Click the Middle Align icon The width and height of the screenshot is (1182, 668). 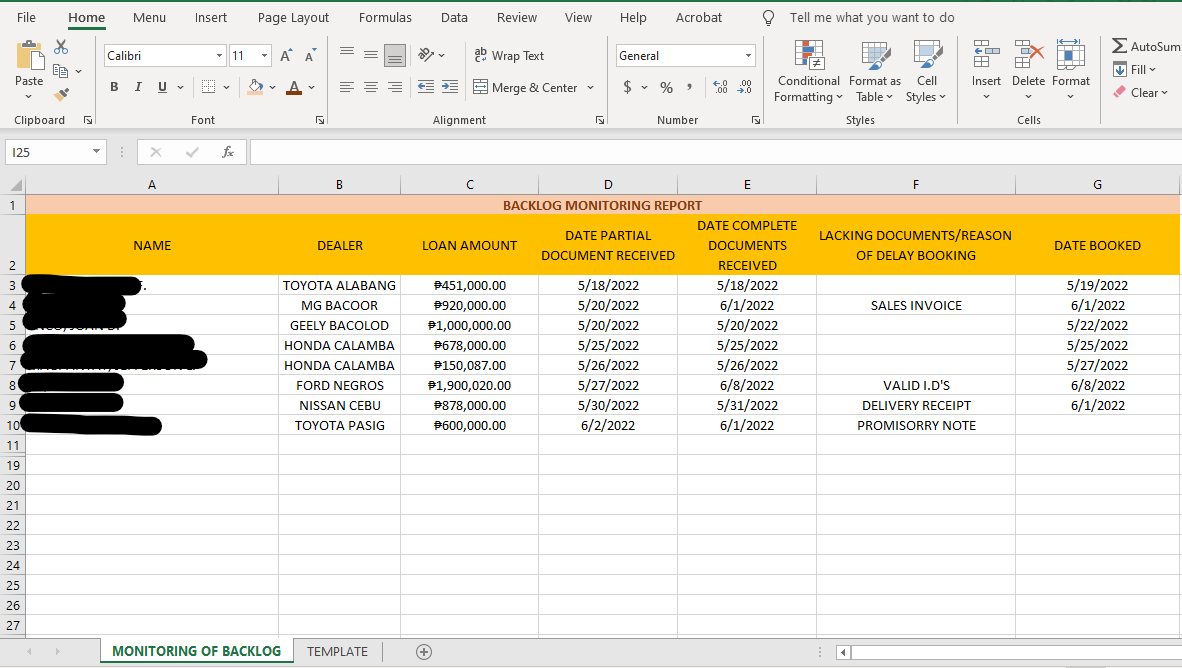tap(371, 55)
